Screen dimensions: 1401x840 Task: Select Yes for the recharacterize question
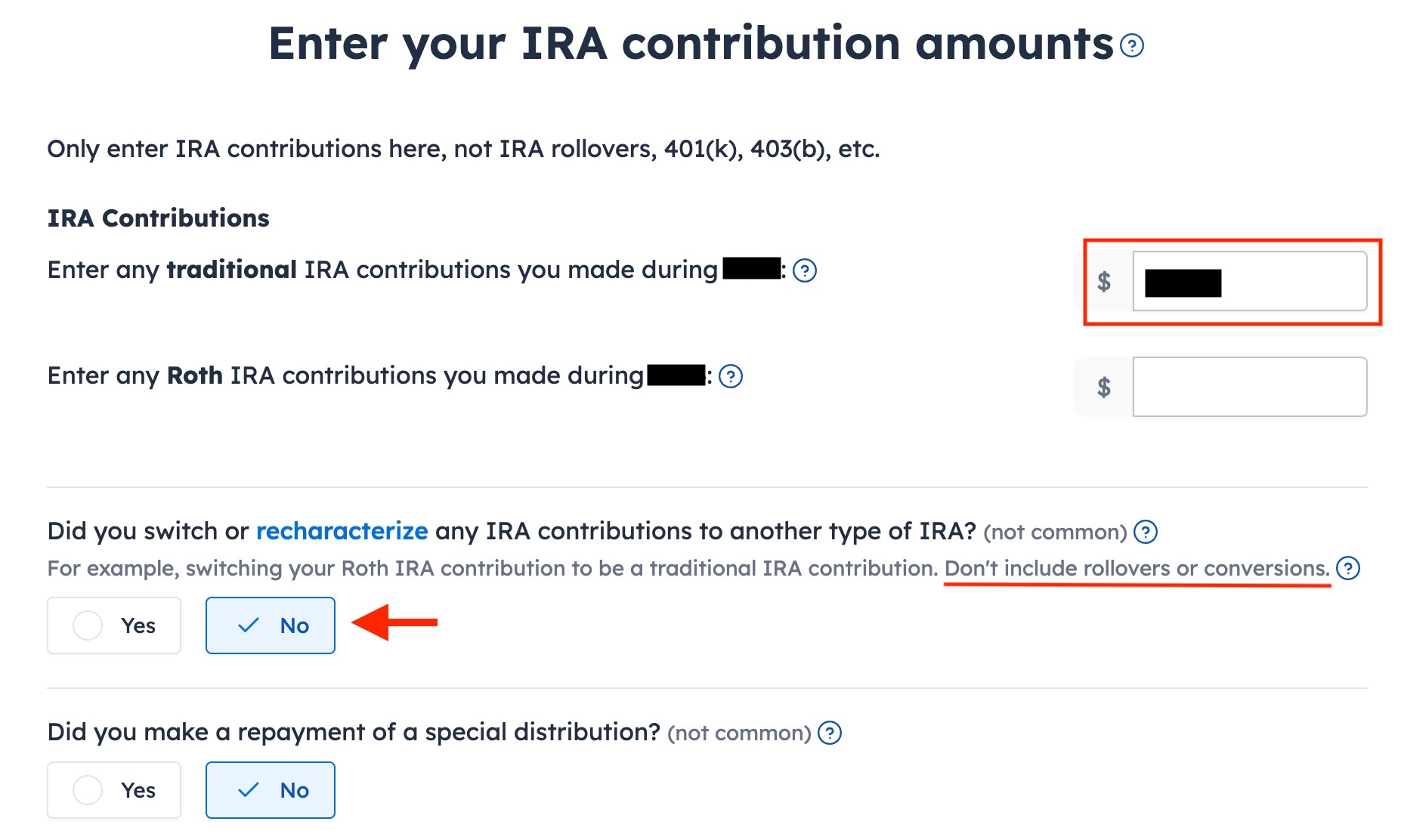[x=113, y=625]
